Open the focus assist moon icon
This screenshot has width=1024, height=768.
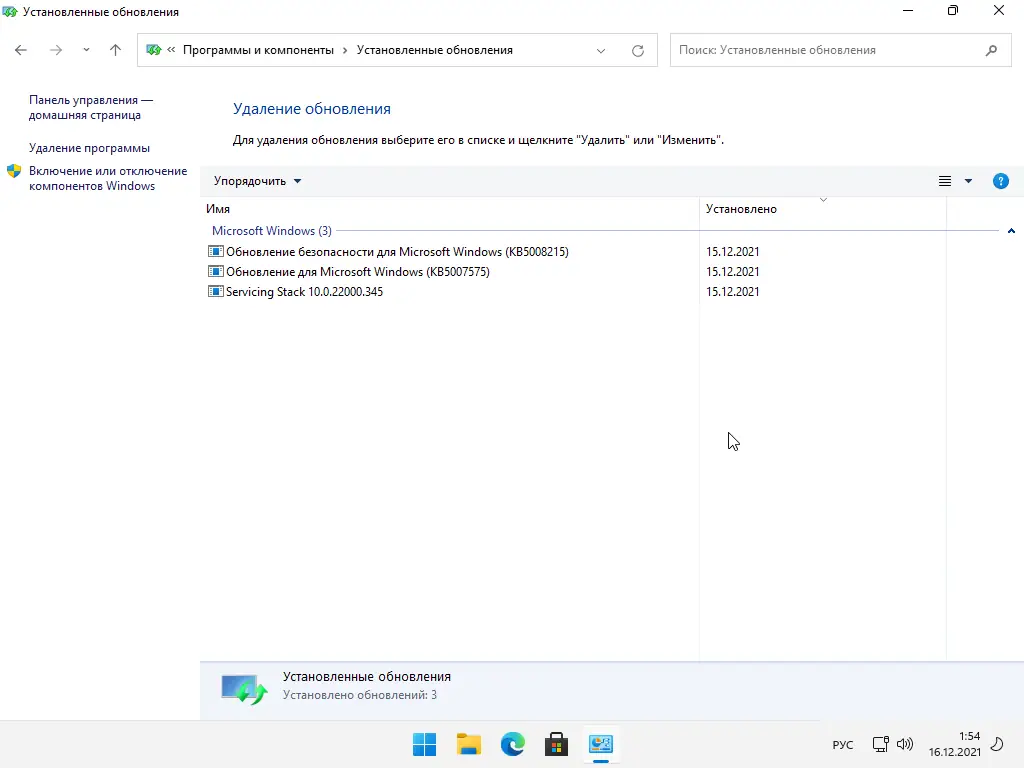(x=997, y=744)
